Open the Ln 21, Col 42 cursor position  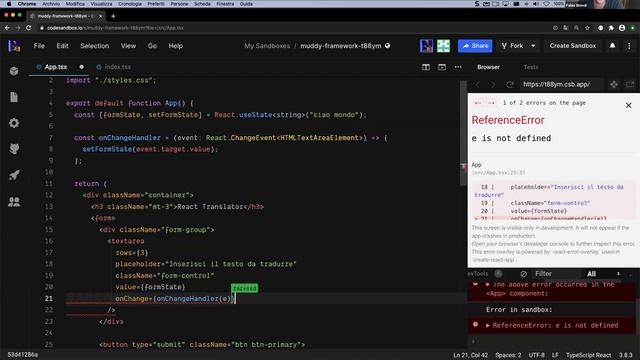pos(470,355)
